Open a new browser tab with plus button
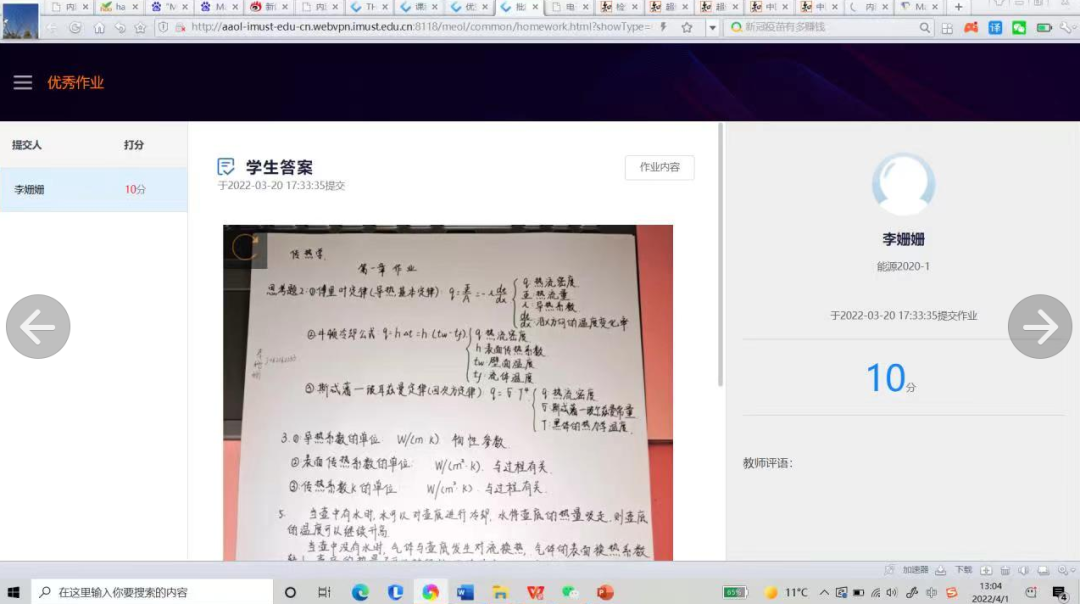The height and width of the screenshot is (604, 1080). pyautogui.click(x=958, y=7)
